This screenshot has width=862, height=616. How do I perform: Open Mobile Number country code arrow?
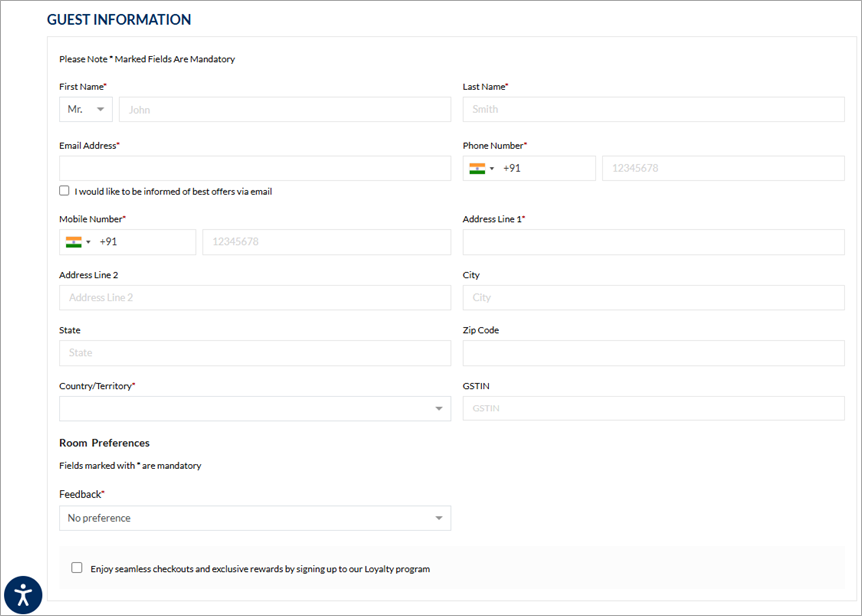click(89, 242)
